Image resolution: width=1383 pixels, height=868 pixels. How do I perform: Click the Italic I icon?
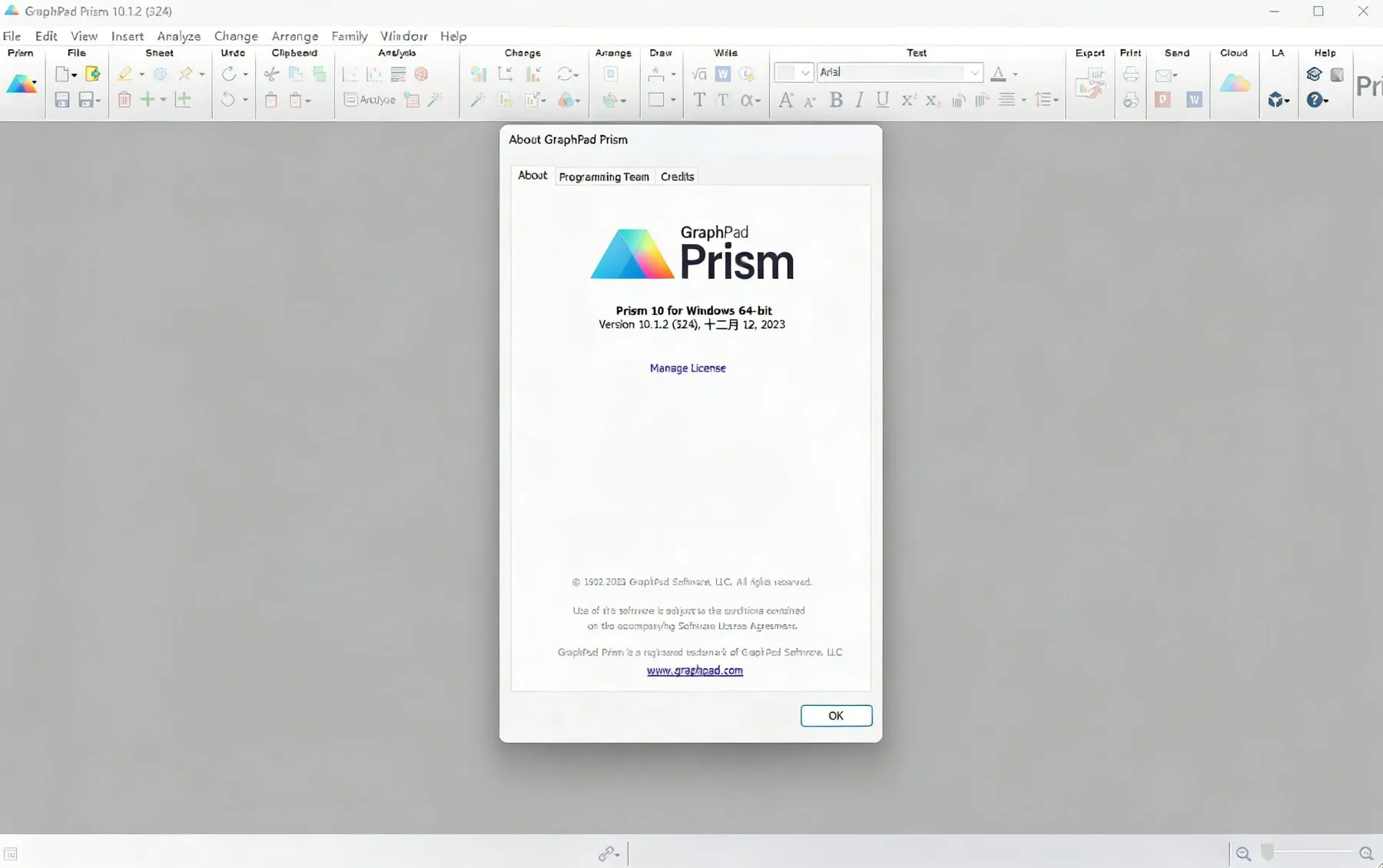coord(860,100)
